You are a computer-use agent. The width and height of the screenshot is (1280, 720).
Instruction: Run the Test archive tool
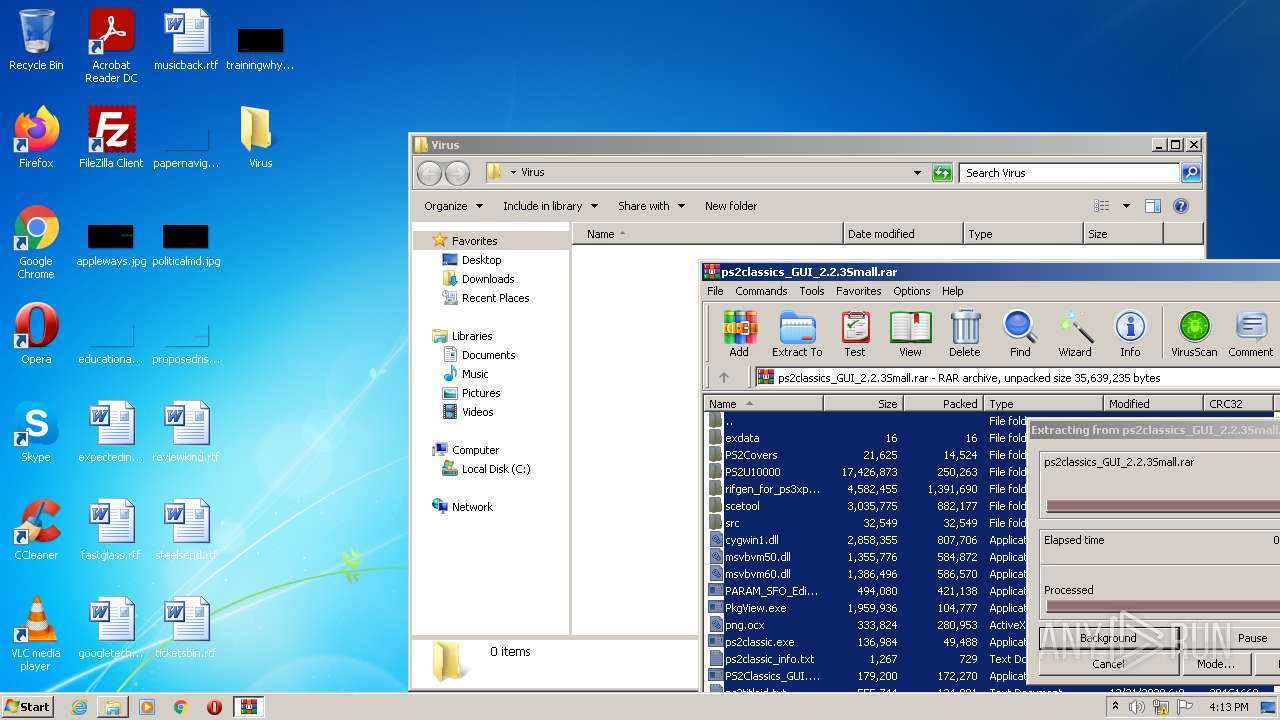click(854, 334)
